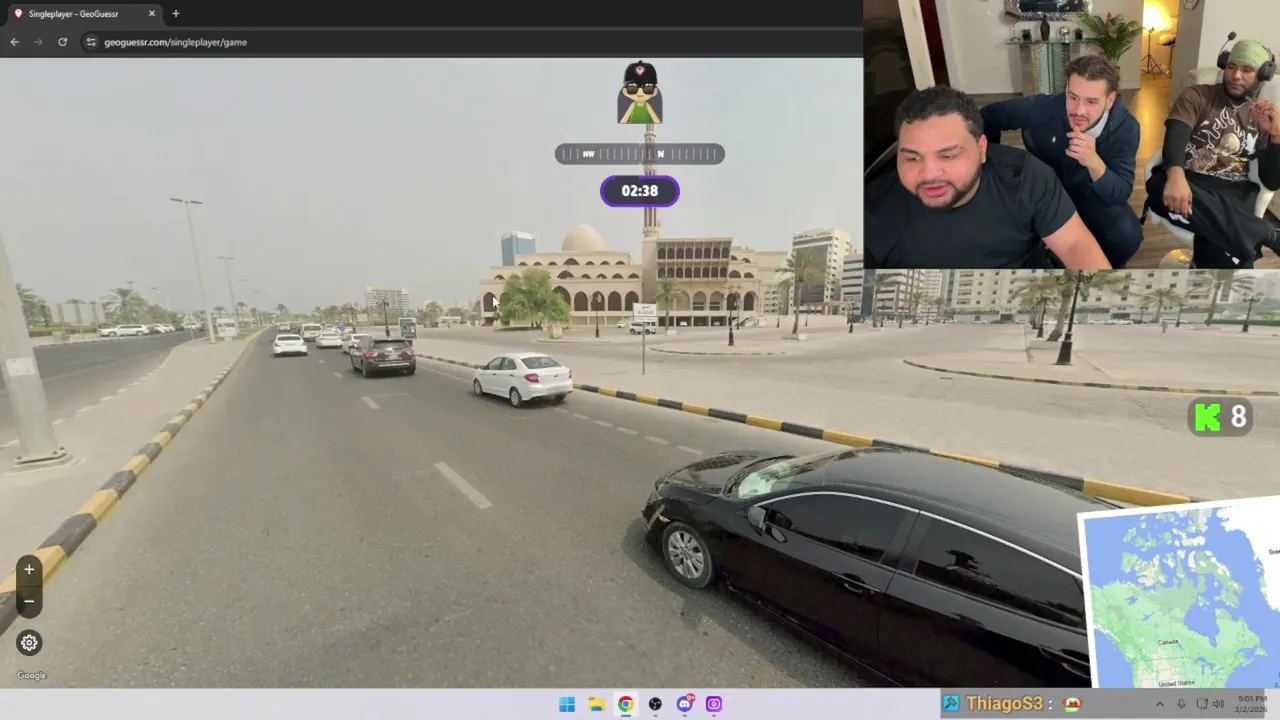Open a new browser tab
The height and width of the screenshot is (720, 1280).
pyautogui.click(x=176, y=14)
